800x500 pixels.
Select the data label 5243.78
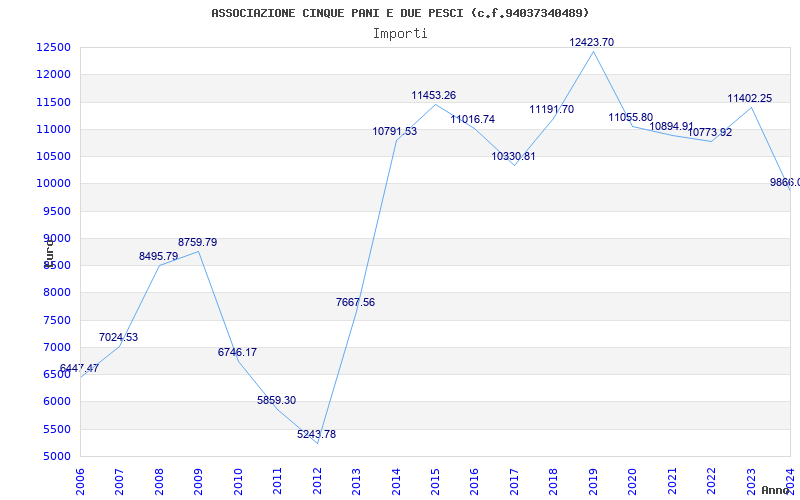point(316,434)
